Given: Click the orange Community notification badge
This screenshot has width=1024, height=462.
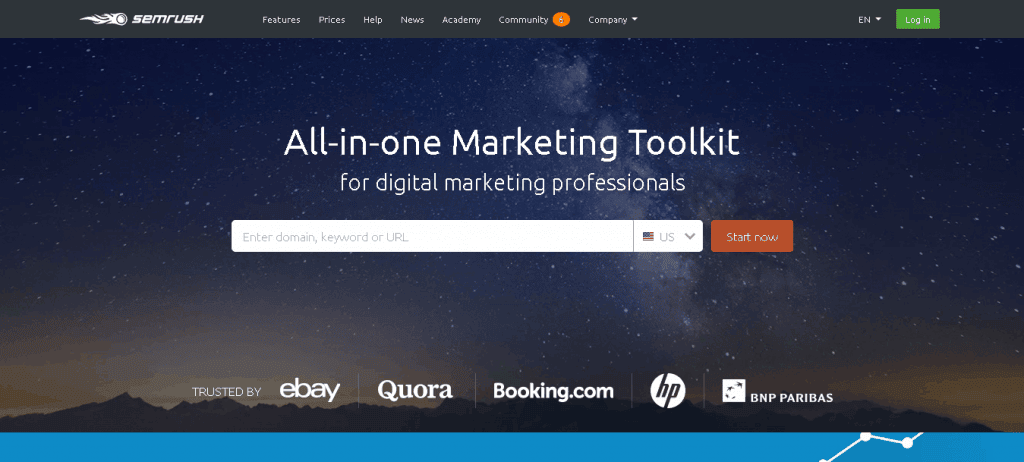Looking at the screenshot, I should pyautogui.click(x=561, y=20).
